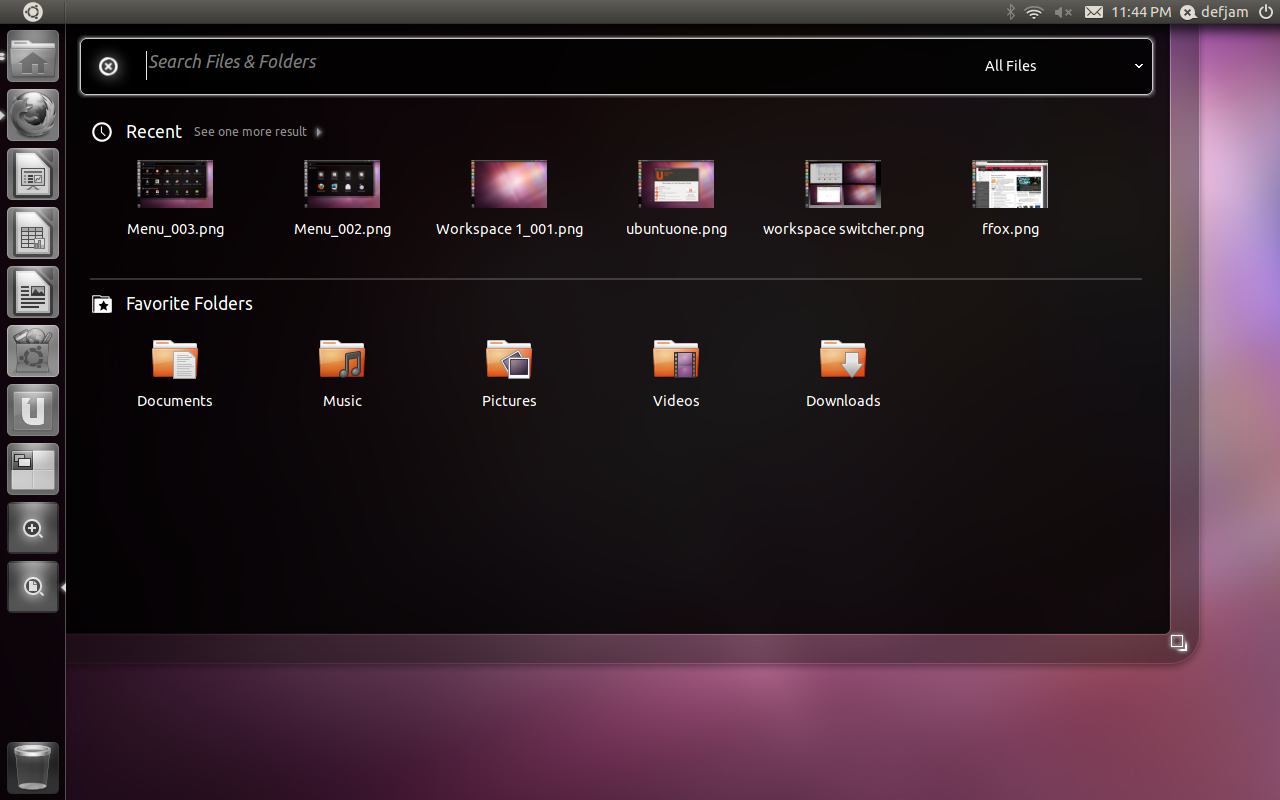Open the Ubuntu One launcher icon

coord(33,410)
